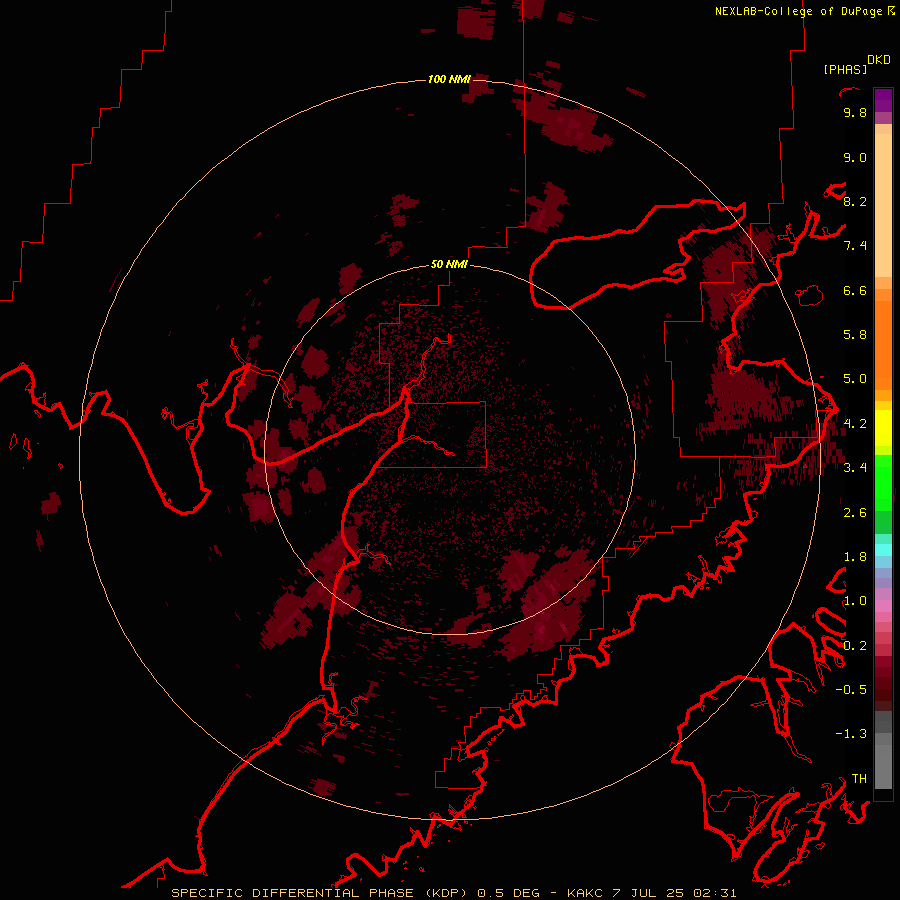The image size is (900, 900).
Task: Select the 7.4 value on the color scale
Action: click(855, 246)
